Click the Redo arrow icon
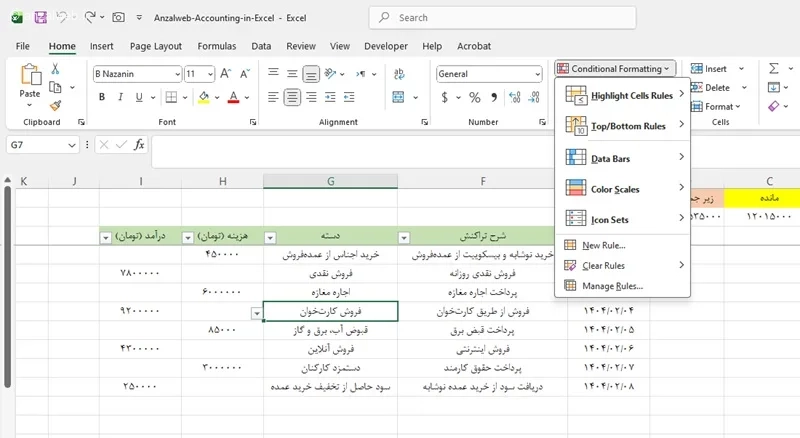Viewport: 800px width, 438px height. click(90, 17)
